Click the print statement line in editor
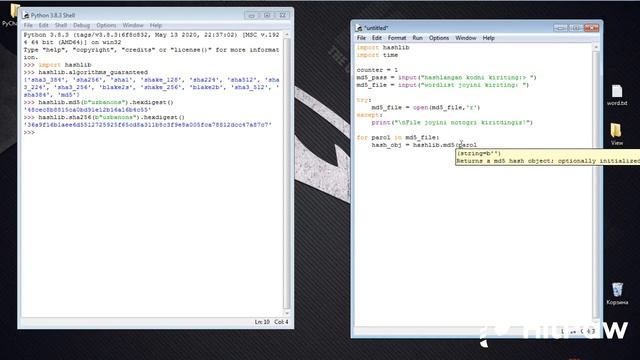The height and width of the screenshot is (360, 640). (x=452, y=122)
